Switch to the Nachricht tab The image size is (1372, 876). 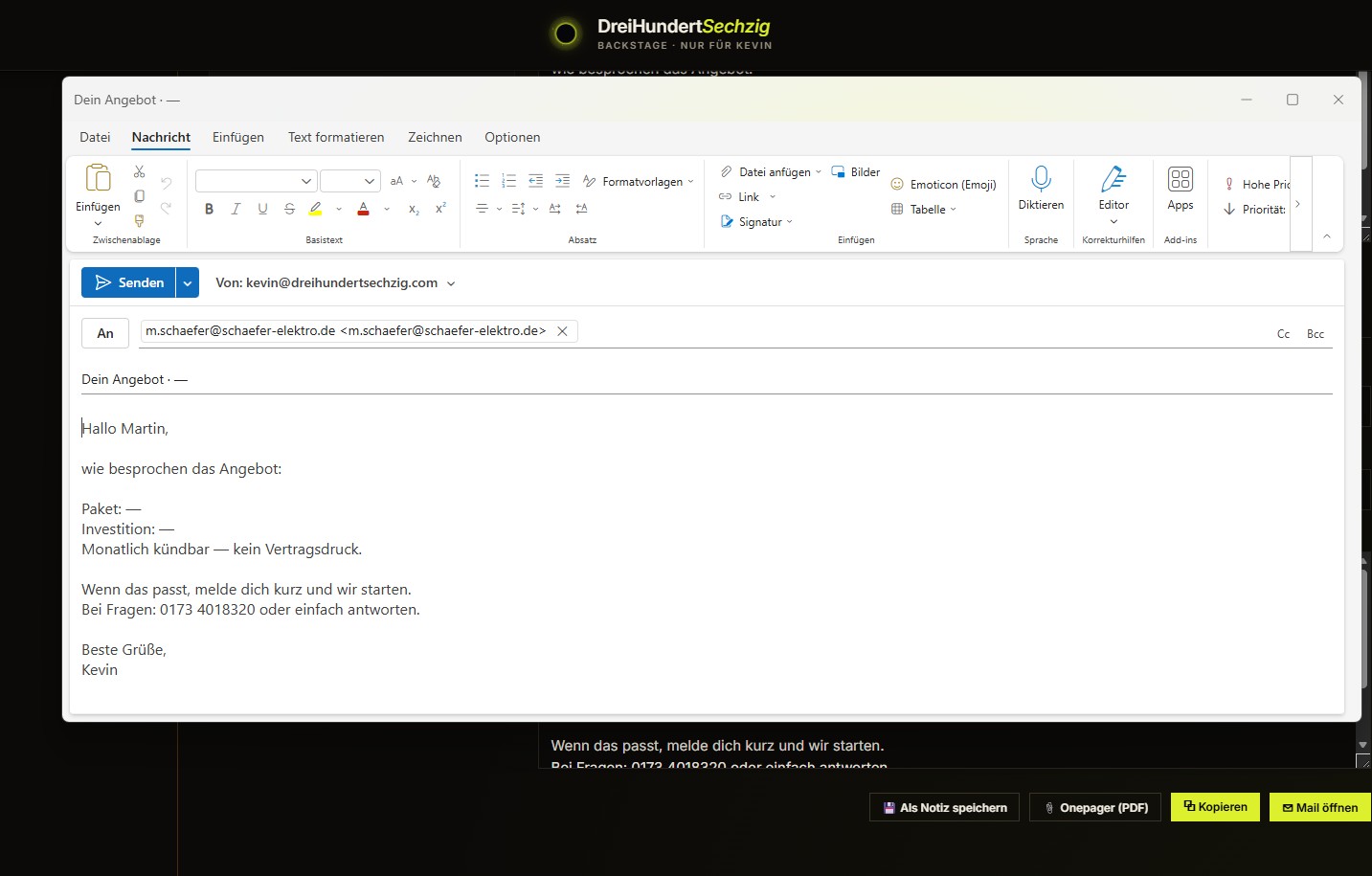pos(161,137)
